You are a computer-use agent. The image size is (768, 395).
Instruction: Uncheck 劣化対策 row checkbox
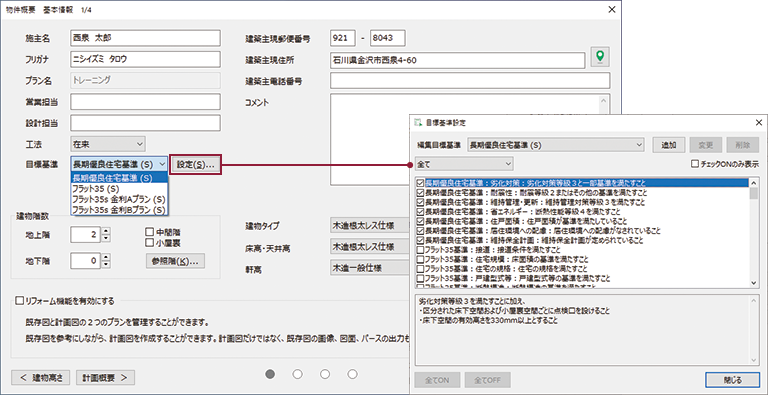(x=420, y=183)
